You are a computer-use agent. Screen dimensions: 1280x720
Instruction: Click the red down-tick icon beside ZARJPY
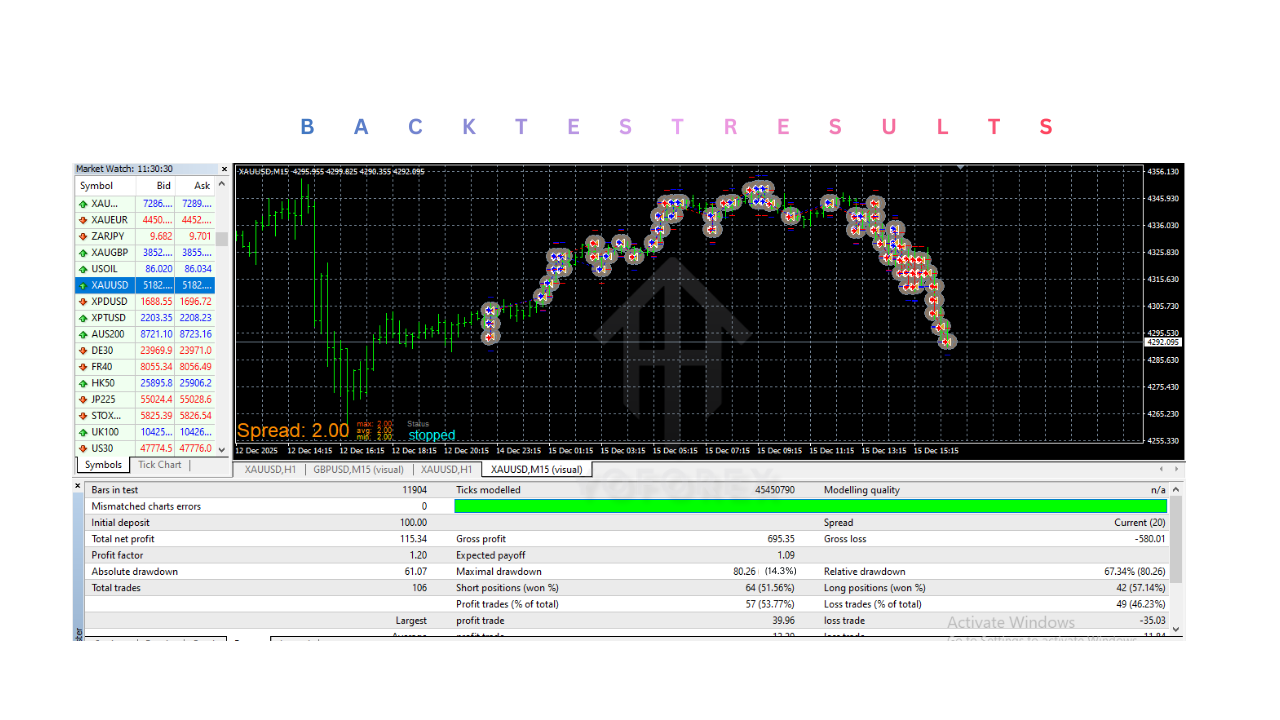(81, 236)
